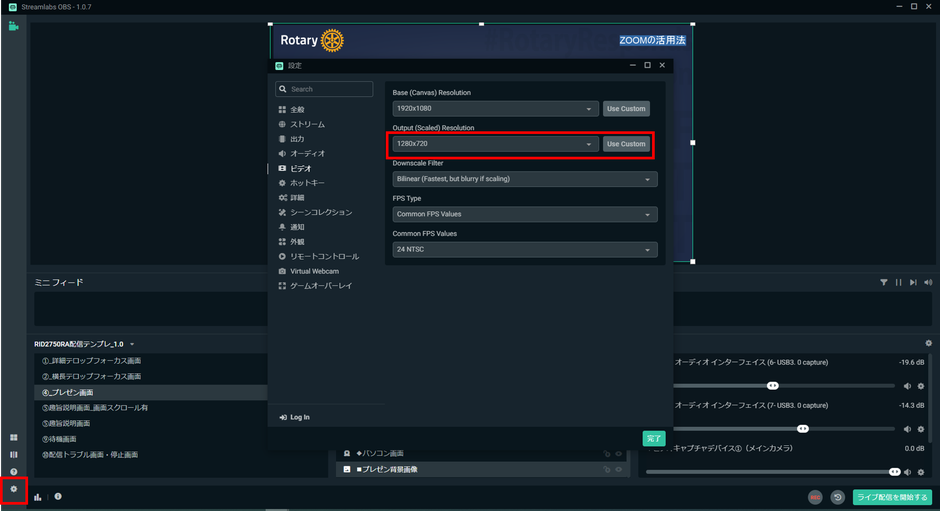Screen dimensions: 940x511
Task: Open リモートコントロール settings category
Action: point(324,257)
